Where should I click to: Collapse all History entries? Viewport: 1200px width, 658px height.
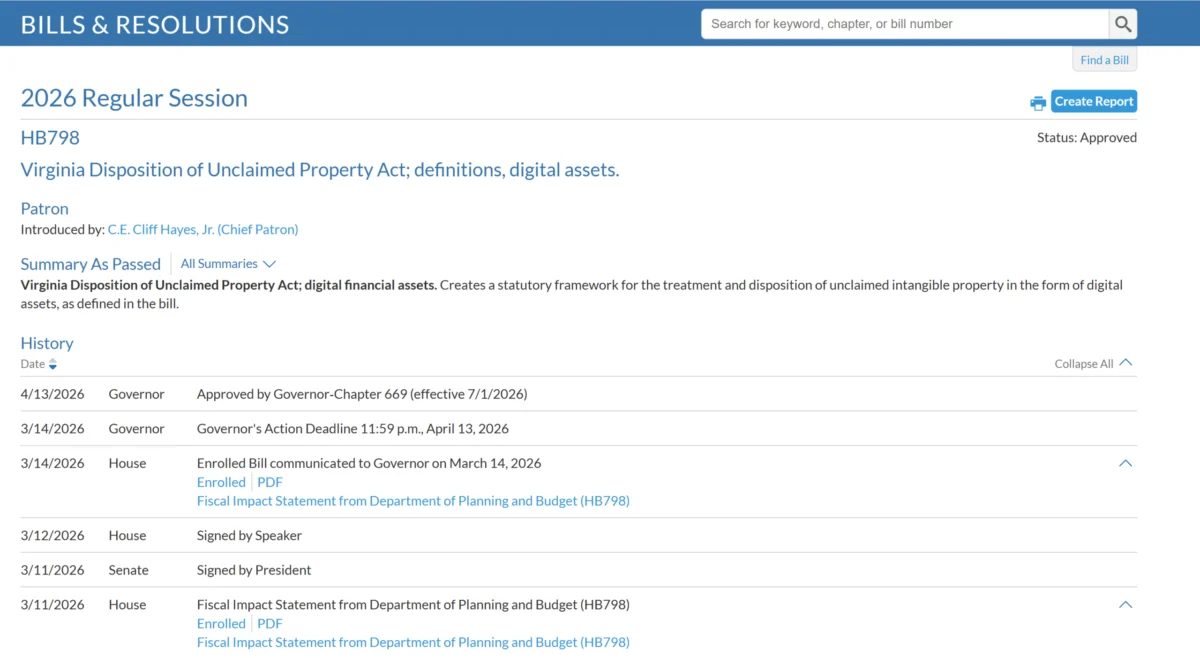pyautogui.click(x=1094, y=363)
